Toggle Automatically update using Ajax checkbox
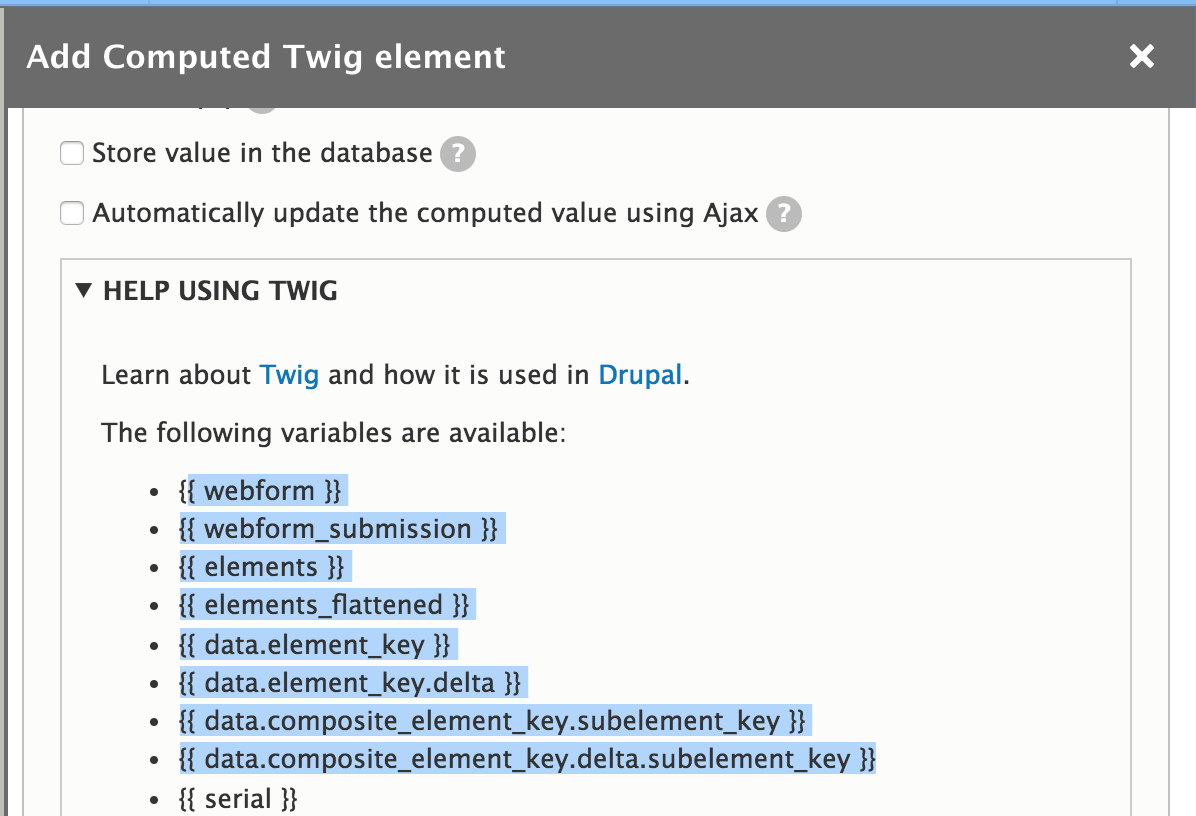The width and height of the screenshot is (1196, 816). tap(72, 214)
